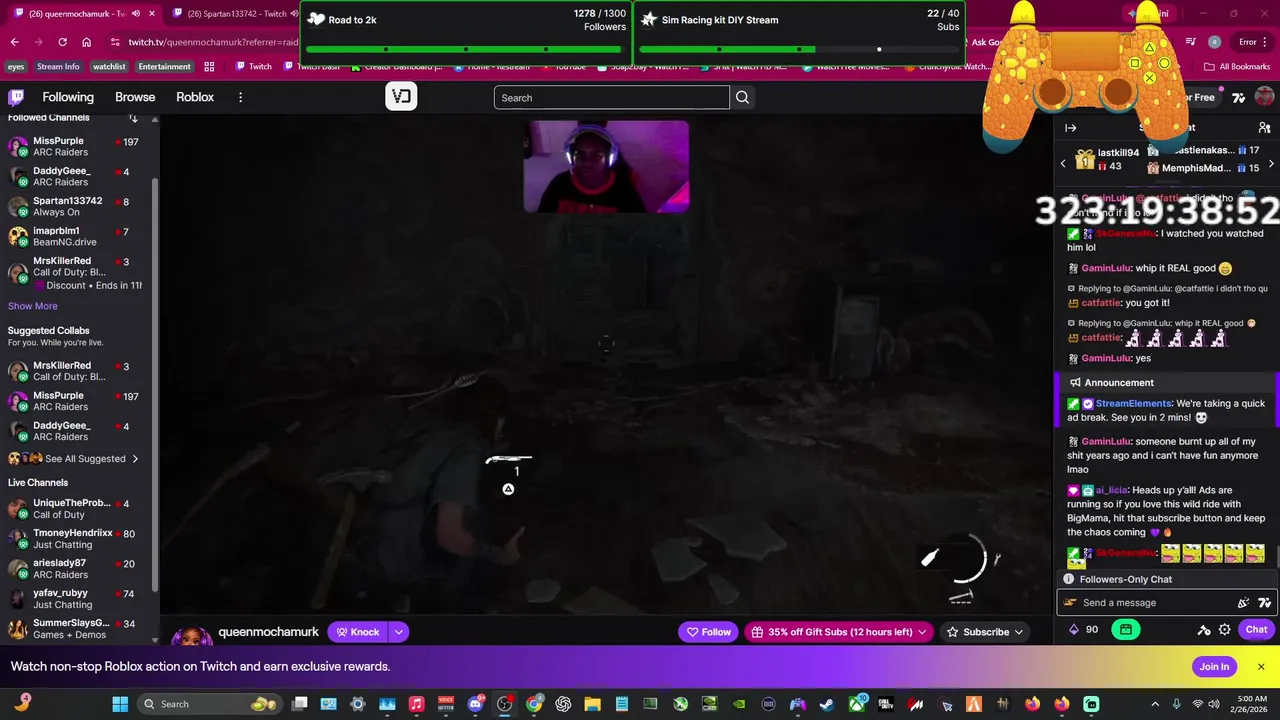Viewport: 1280px width, 720px height.
Task: Dismiss the Roblox rewards banner
Action: [1261, 667]
